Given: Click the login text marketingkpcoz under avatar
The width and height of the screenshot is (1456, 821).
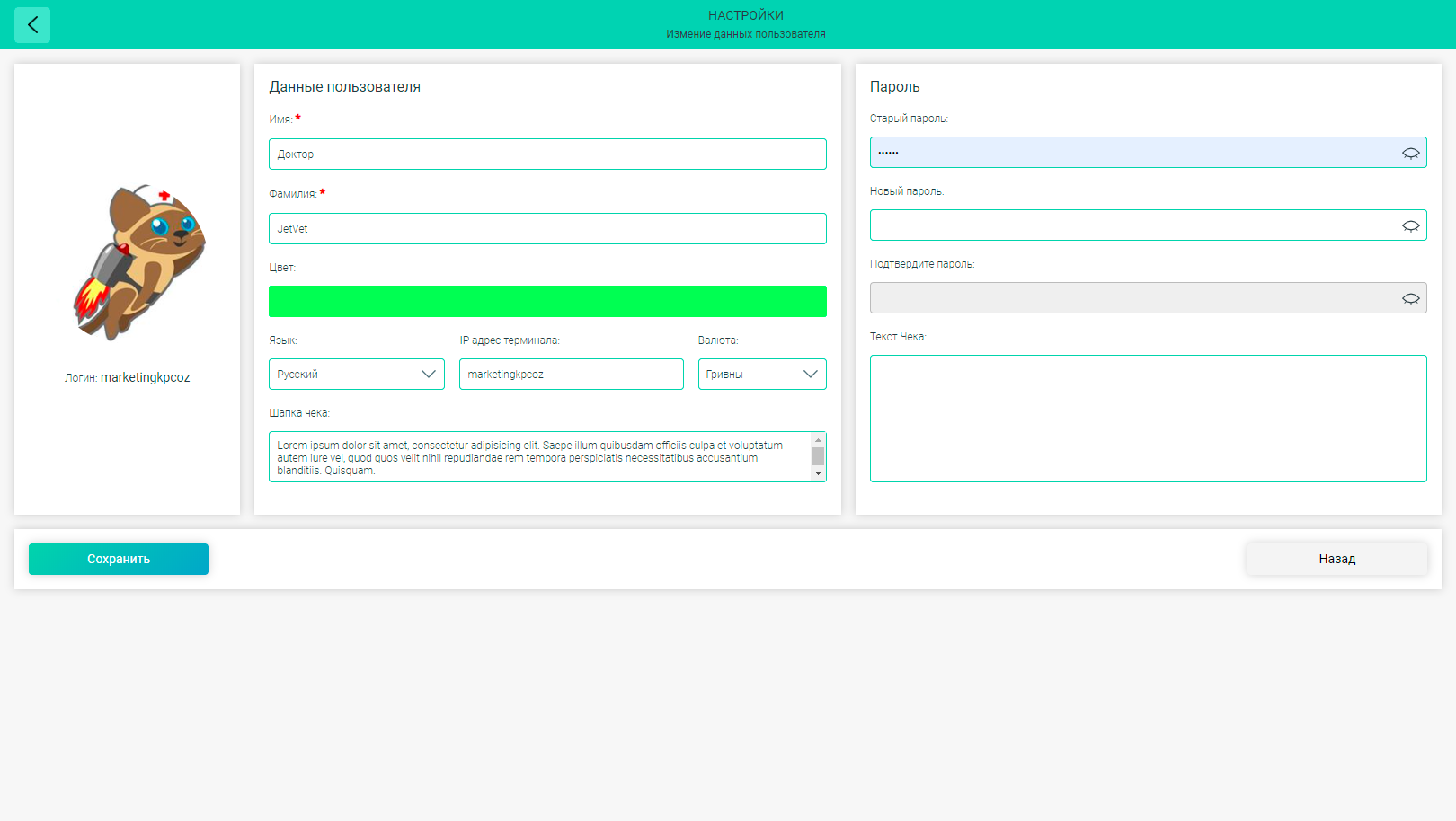Looking at the screenshot, I should tap(146, 377).
